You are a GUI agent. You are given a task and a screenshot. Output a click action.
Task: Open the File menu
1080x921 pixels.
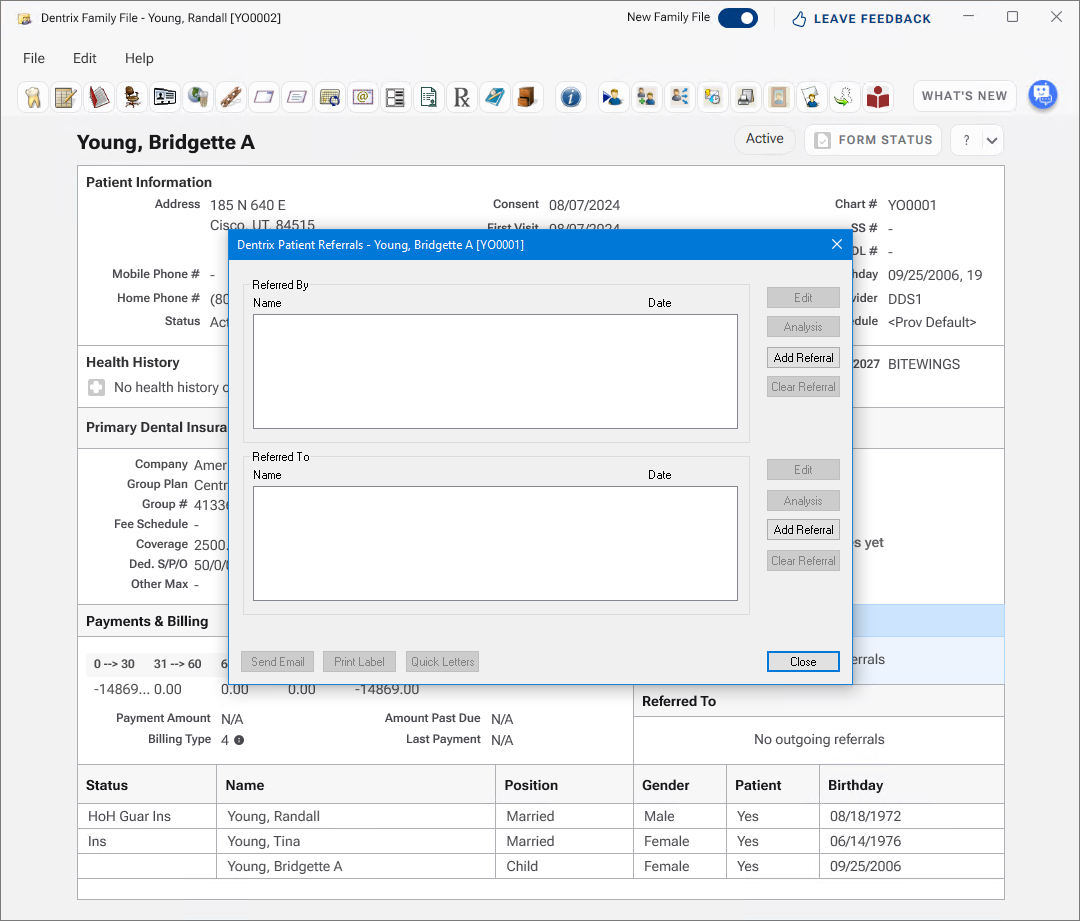coord(34,59)
